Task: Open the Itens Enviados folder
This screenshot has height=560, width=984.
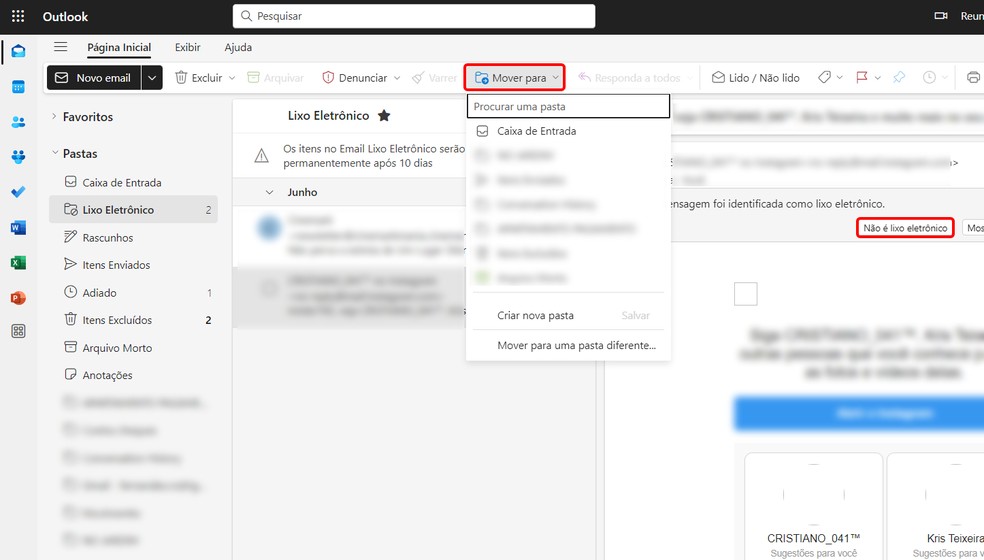Action: tap(133, 265)
